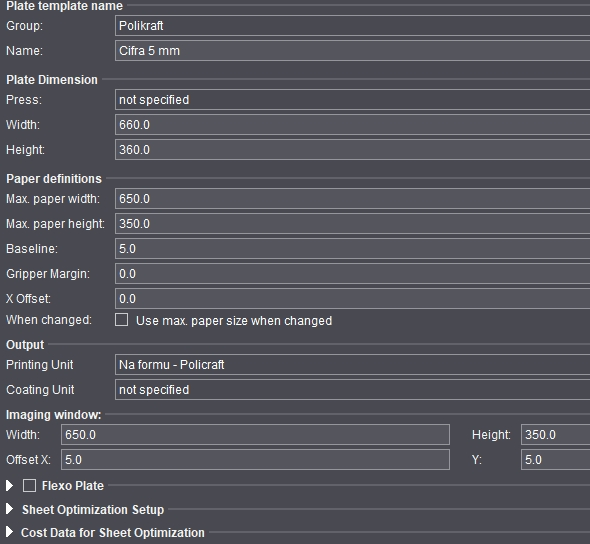Image resolution: width=590 pixels, height=544 pixels.
Task: Enable Use max. paper size when changed
Action: [x=122, y=320]
